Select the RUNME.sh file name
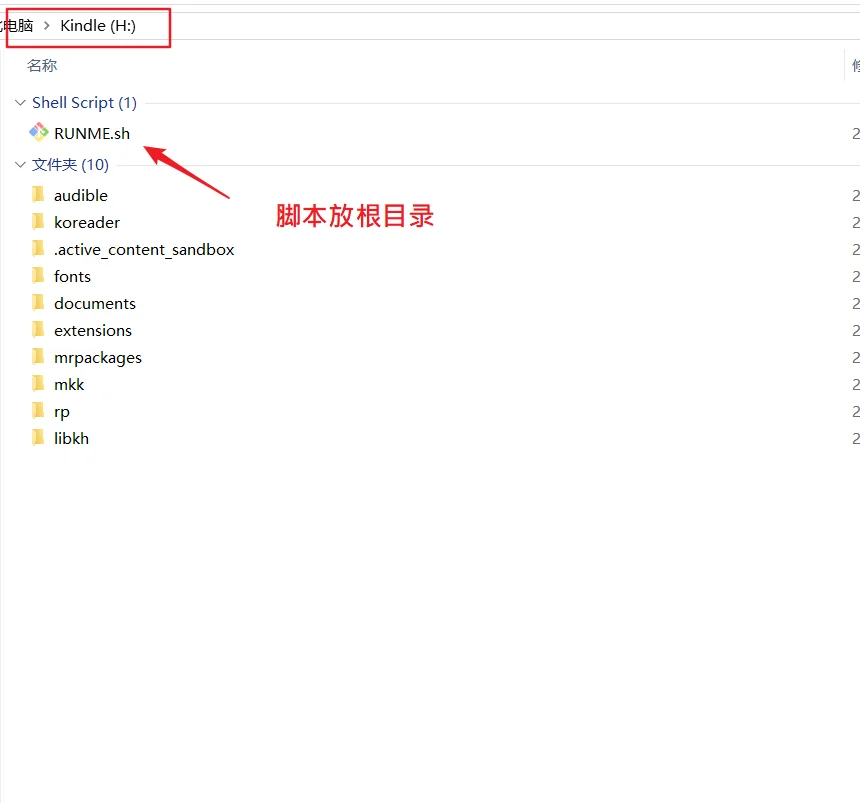Screen dimensions: 860x803 click(92, 133)
